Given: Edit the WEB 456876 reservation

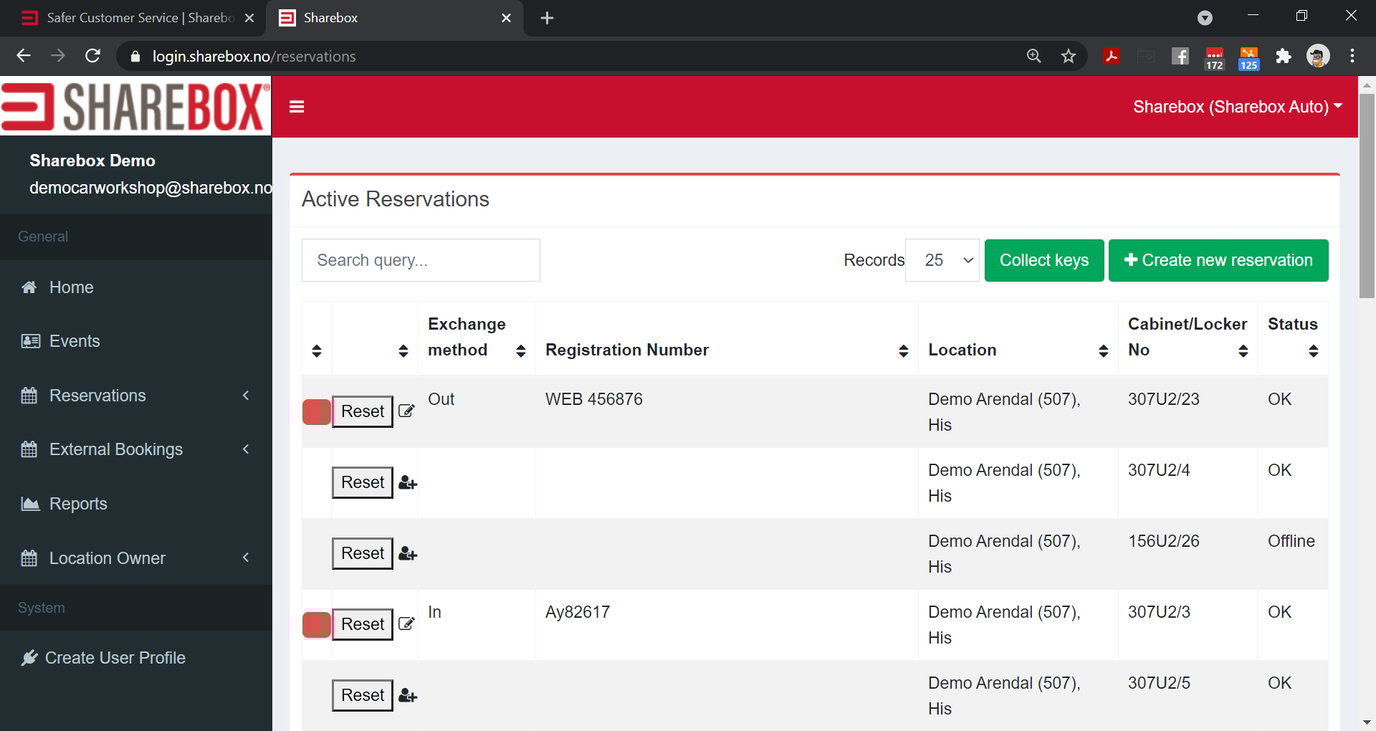Looking at the screenshot, I should point(406,411).
